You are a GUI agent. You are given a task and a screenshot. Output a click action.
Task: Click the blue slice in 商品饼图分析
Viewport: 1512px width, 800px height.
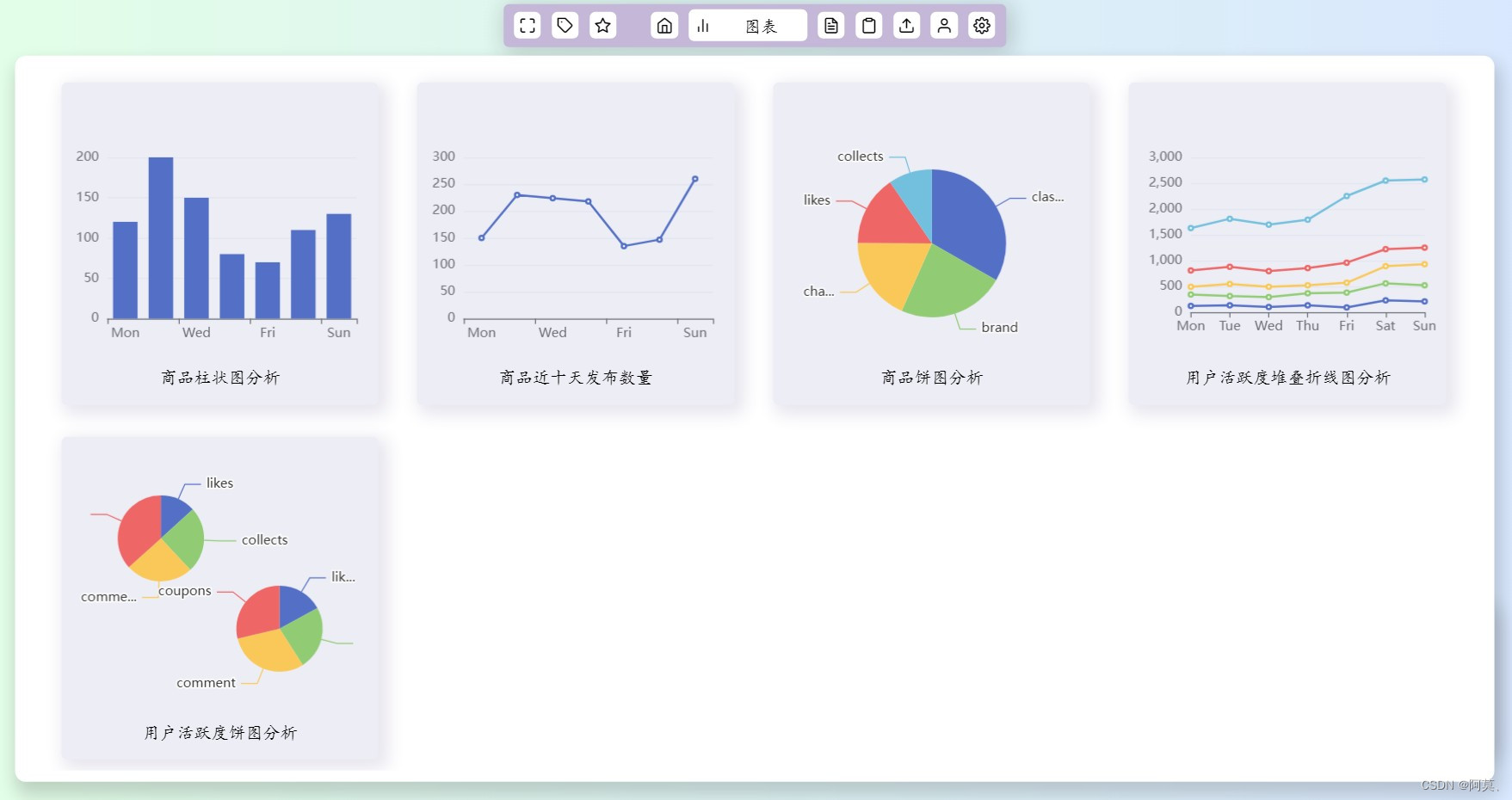pos(969,224)
